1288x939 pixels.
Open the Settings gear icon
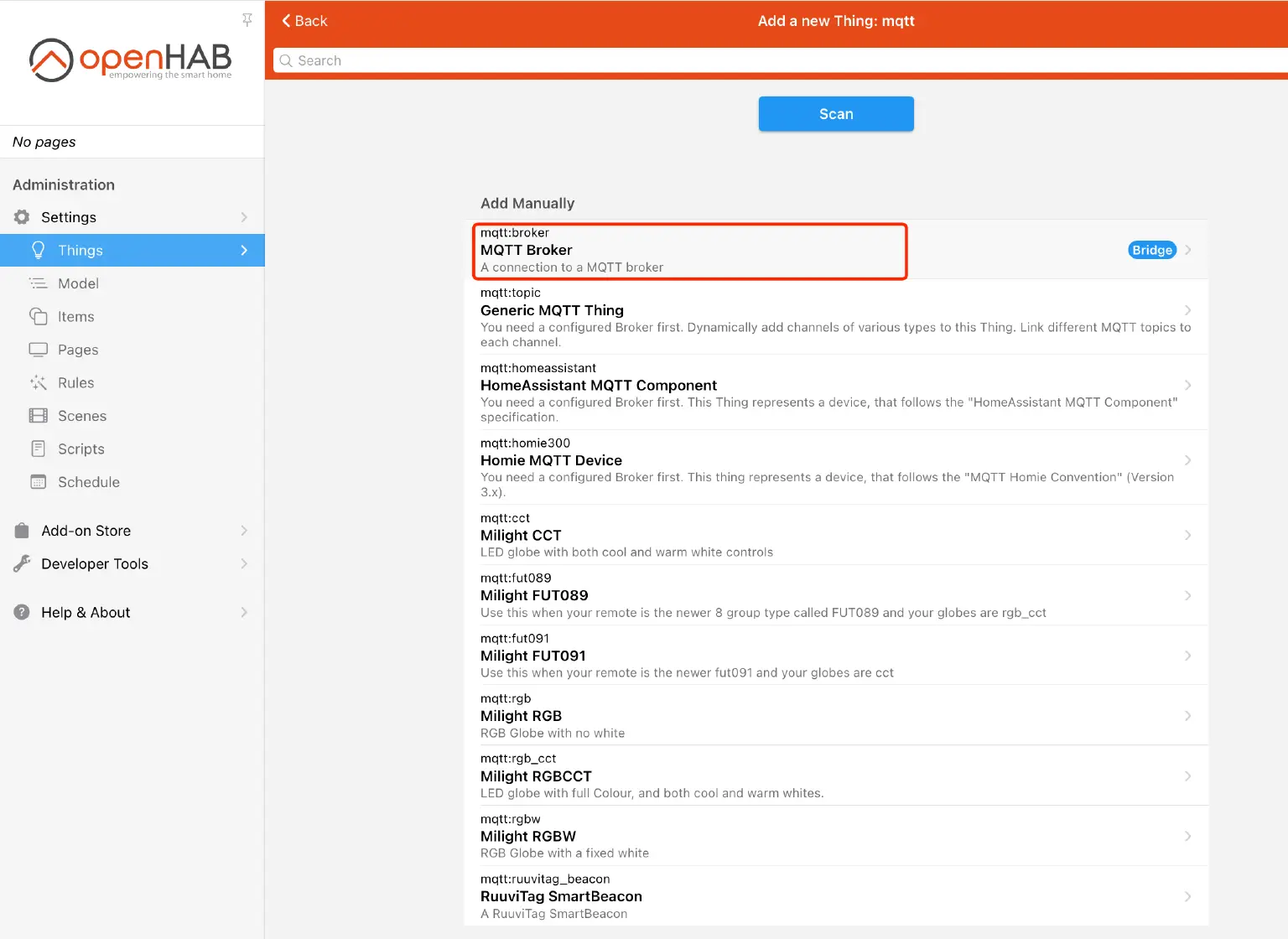(x=21, y=216)
